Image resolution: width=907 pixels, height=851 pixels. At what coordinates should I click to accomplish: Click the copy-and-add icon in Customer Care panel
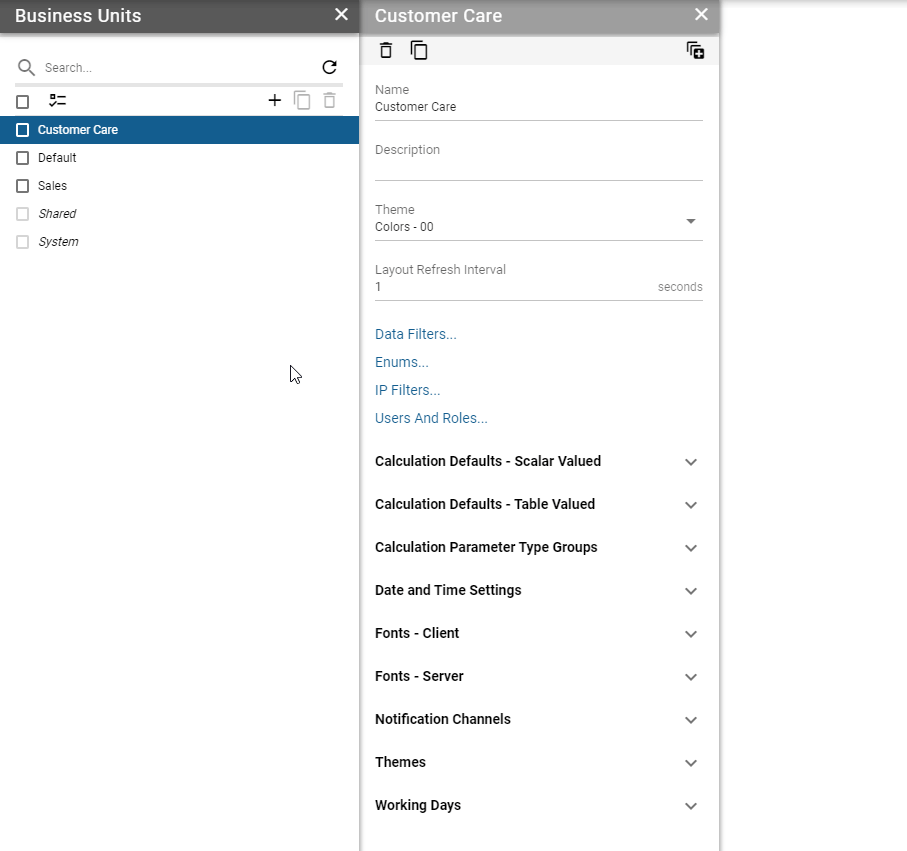click(695, 50)
